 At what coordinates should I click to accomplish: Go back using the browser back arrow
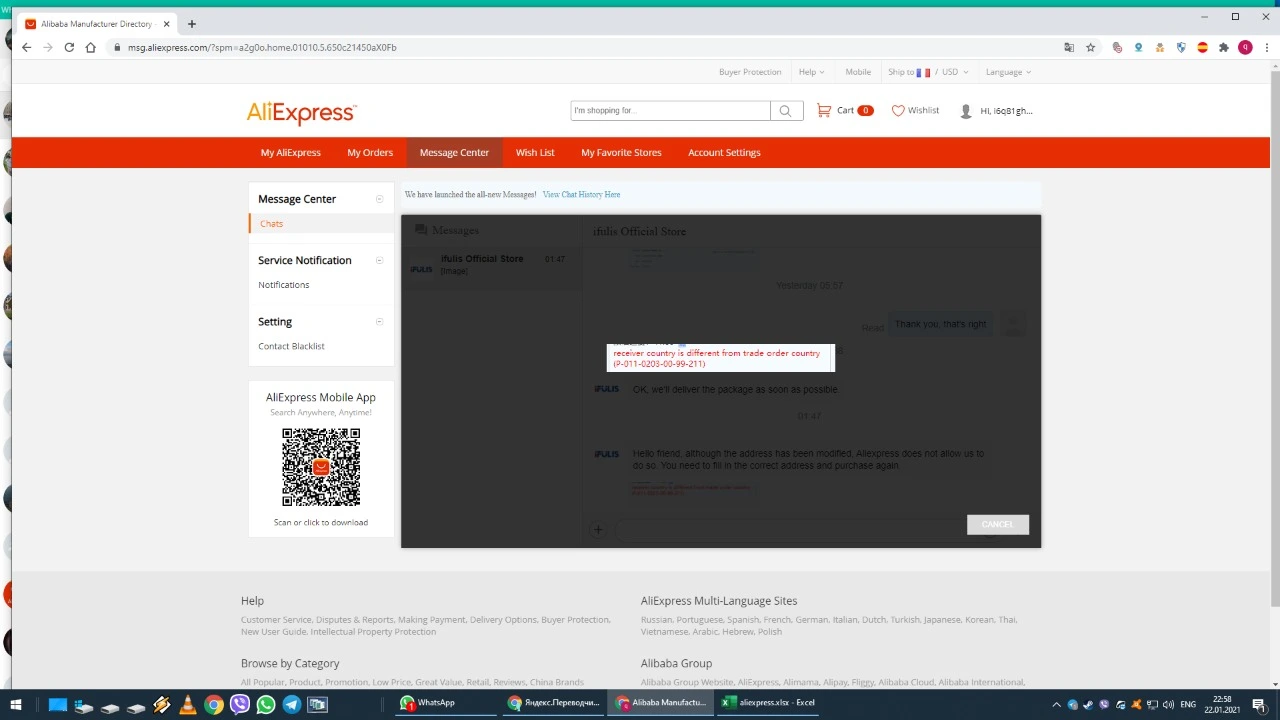[27, 47]
